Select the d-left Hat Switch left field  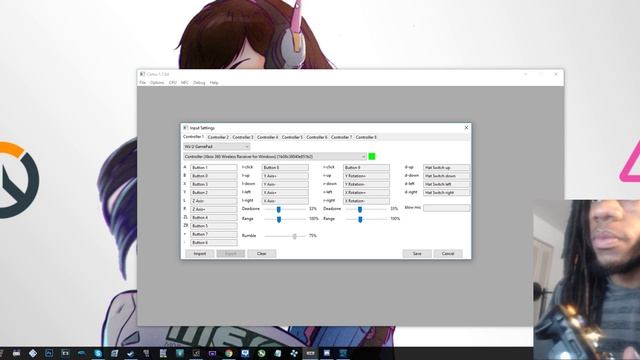pos(446,184)
